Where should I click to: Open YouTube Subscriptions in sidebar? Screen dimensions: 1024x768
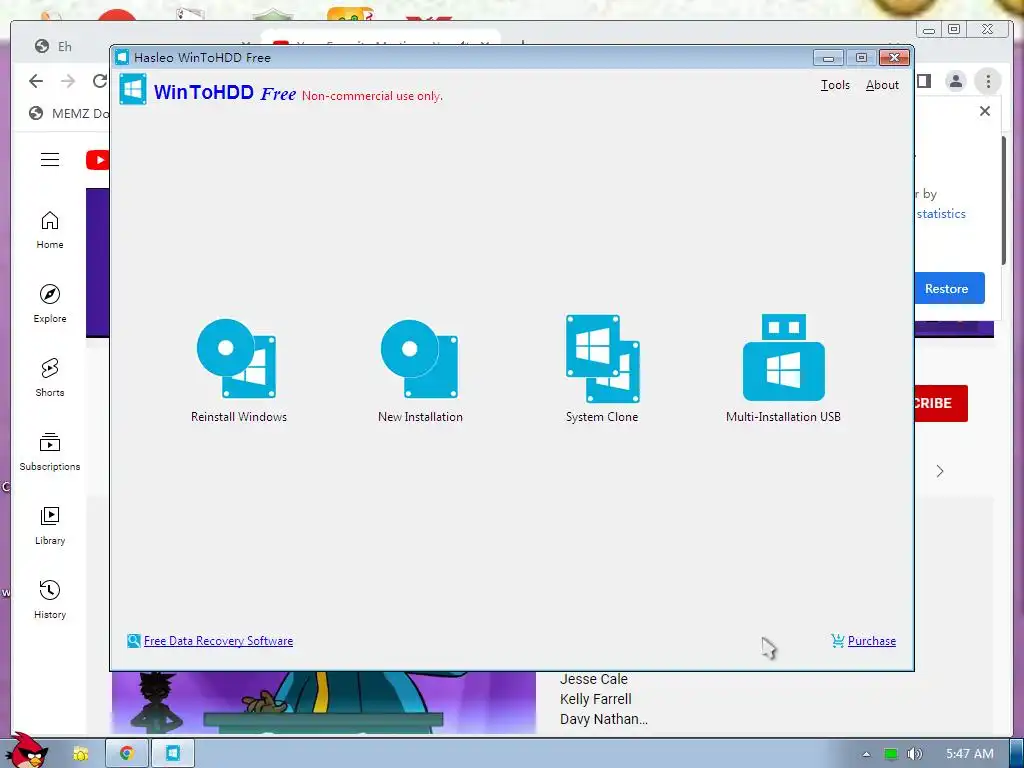(x=50, y=452)
